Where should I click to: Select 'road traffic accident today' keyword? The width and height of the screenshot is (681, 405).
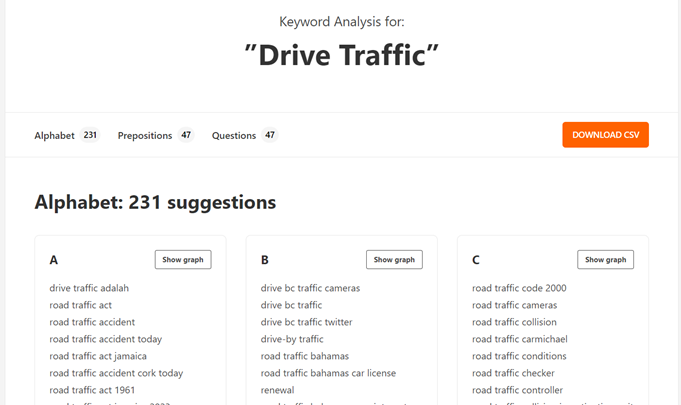point(106,339)
